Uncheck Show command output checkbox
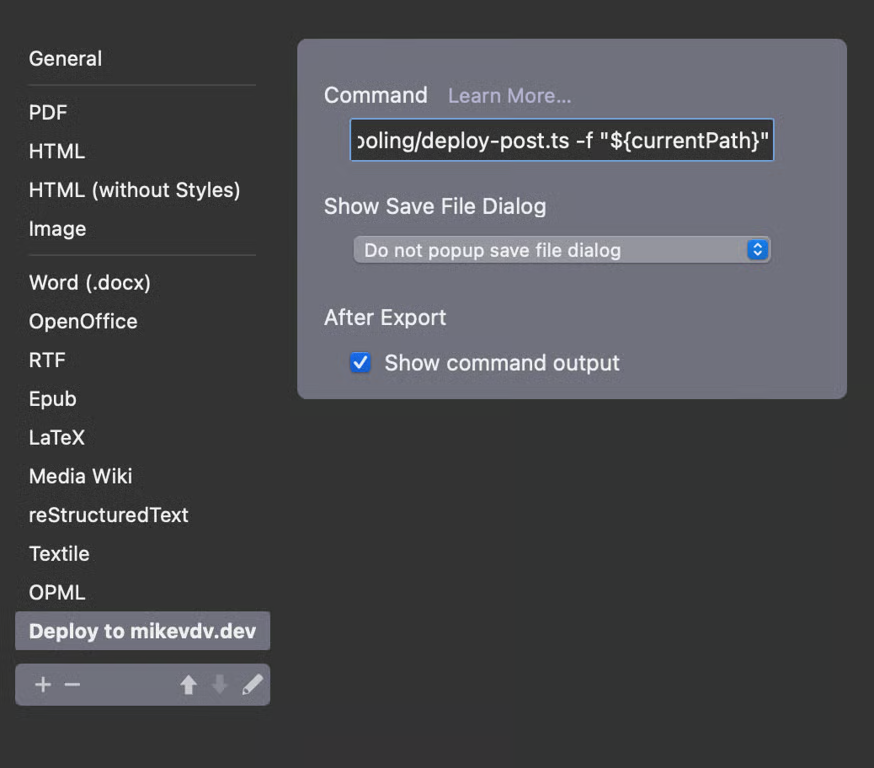Image resolution: width=874 pixels, height=768 pixels. pos(360,362)
